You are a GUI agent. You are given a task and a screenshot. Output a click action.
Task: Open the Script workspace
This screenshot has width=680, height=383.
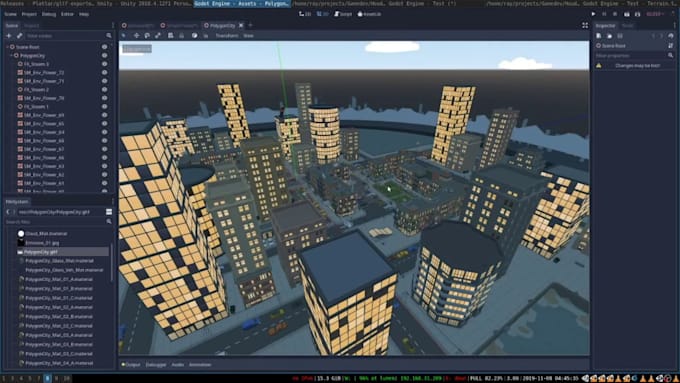pos(343,14)
